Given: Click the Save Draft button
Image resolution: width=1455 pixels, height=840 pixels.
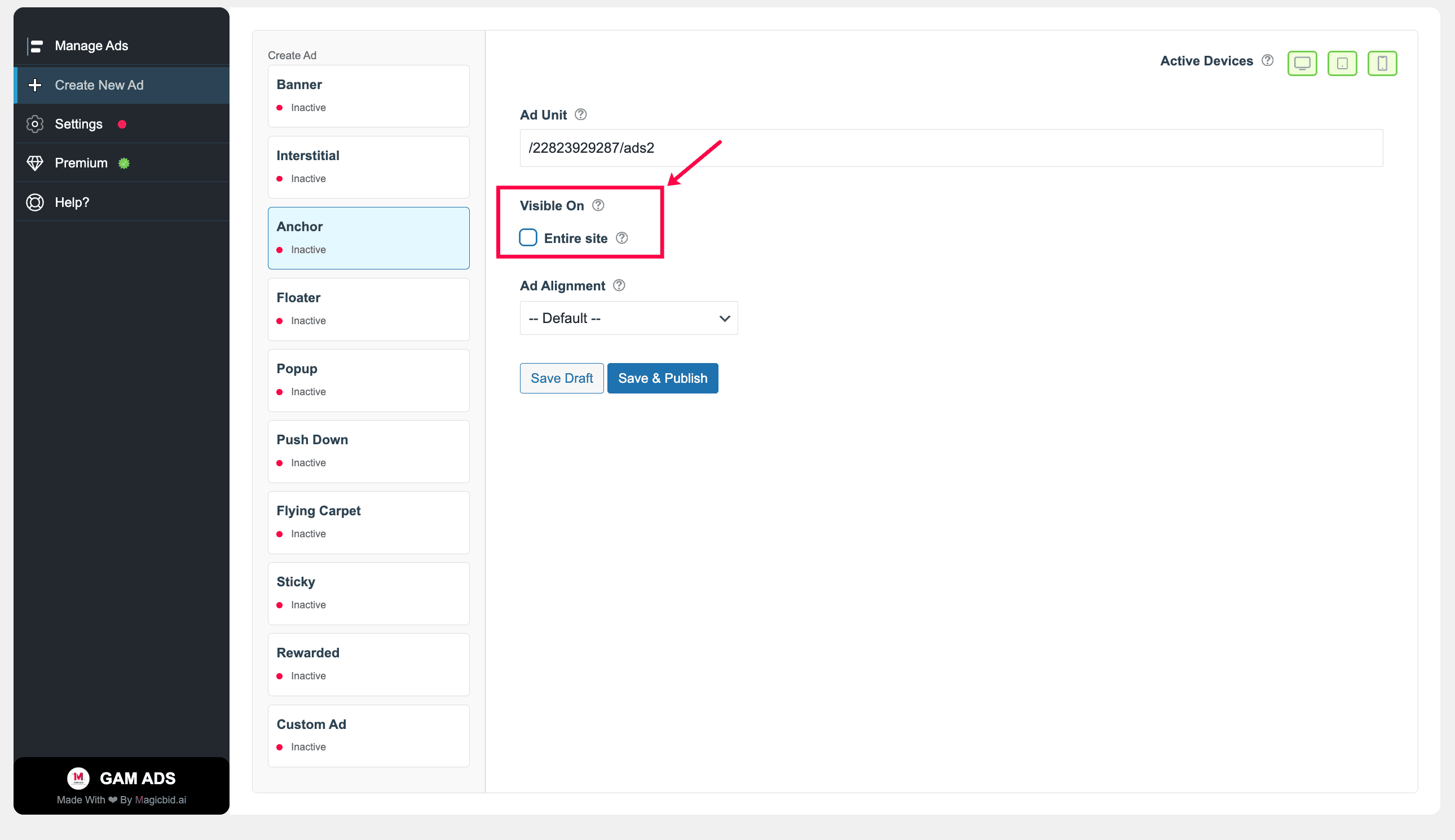Looking at the screenshot, I should (x=562, y=378).
